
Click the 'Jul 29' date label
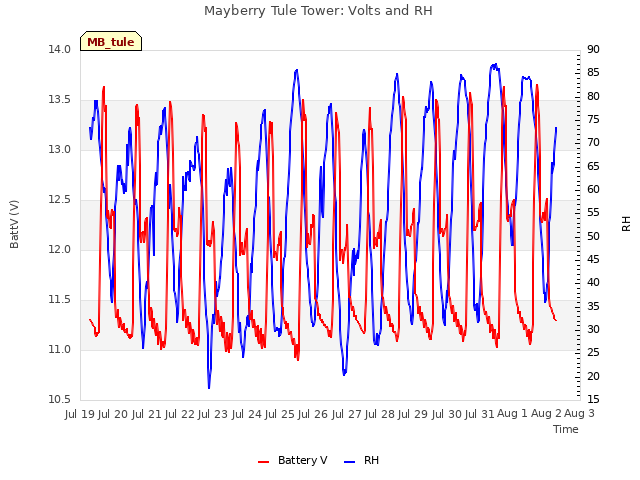tap(413, 414)
